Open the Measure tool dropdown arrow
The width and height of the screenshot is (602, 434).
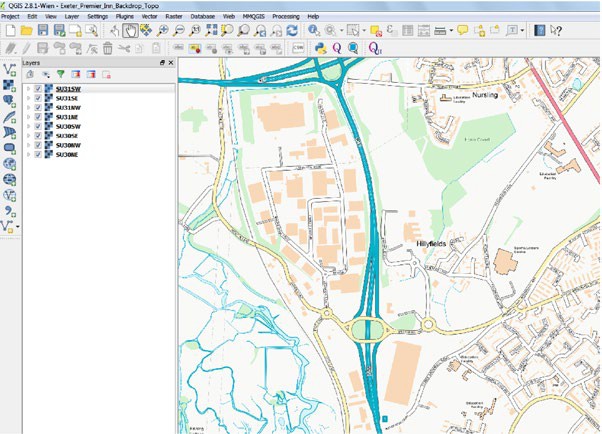pos(451,31)
